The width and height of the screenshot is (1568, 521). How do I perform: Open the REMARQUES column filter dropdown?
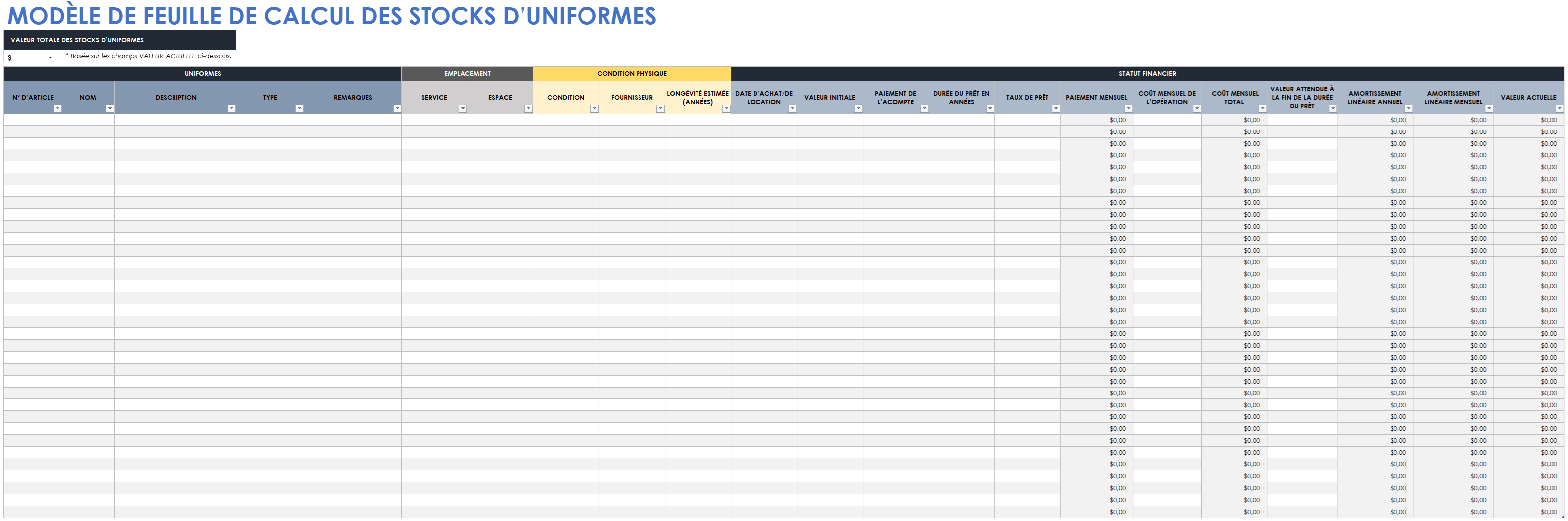(397, 109)
